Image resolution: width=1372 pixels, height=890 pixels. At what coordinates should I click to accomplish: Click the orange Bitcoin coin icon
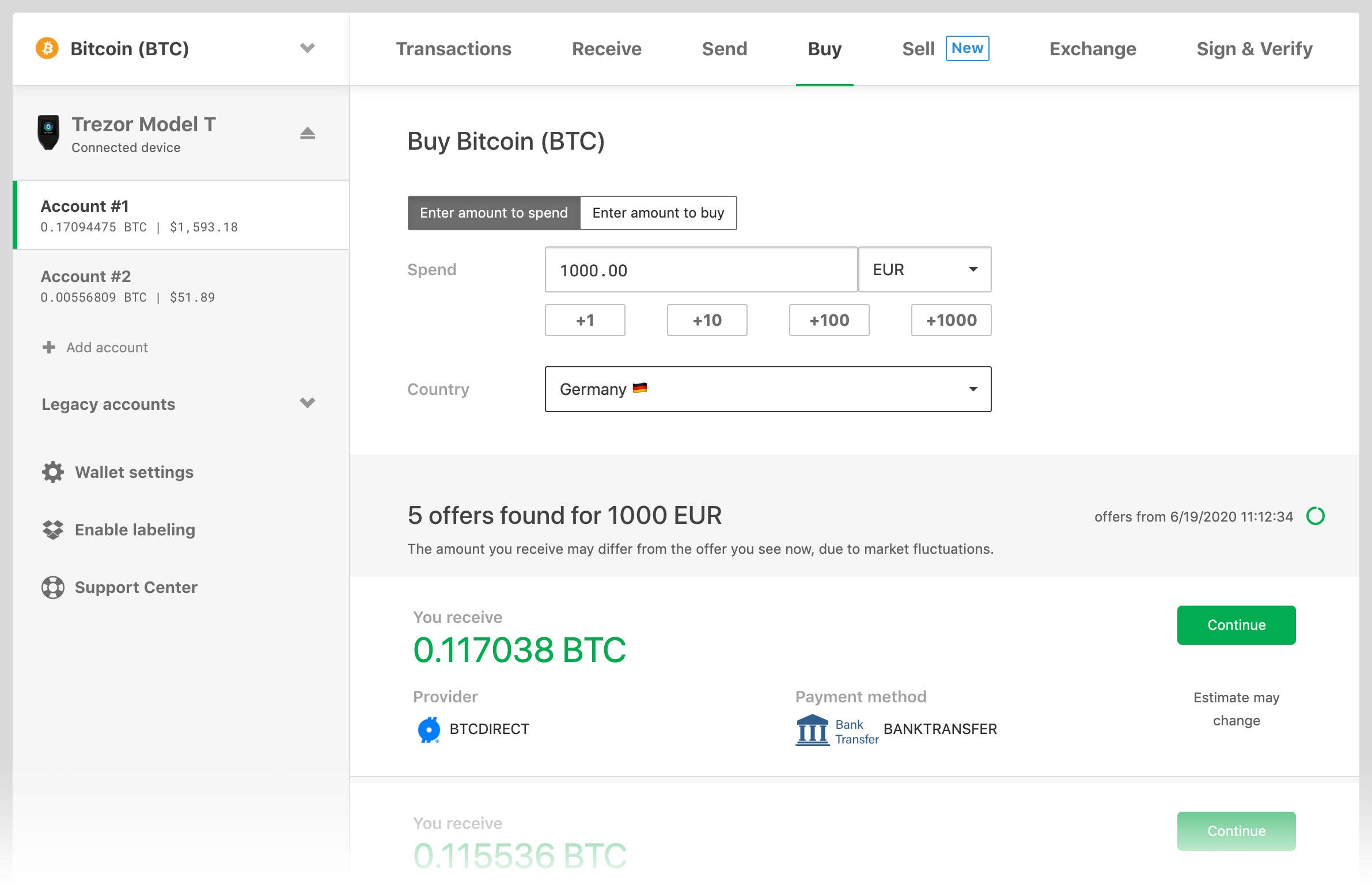click(x=47, y=48)
